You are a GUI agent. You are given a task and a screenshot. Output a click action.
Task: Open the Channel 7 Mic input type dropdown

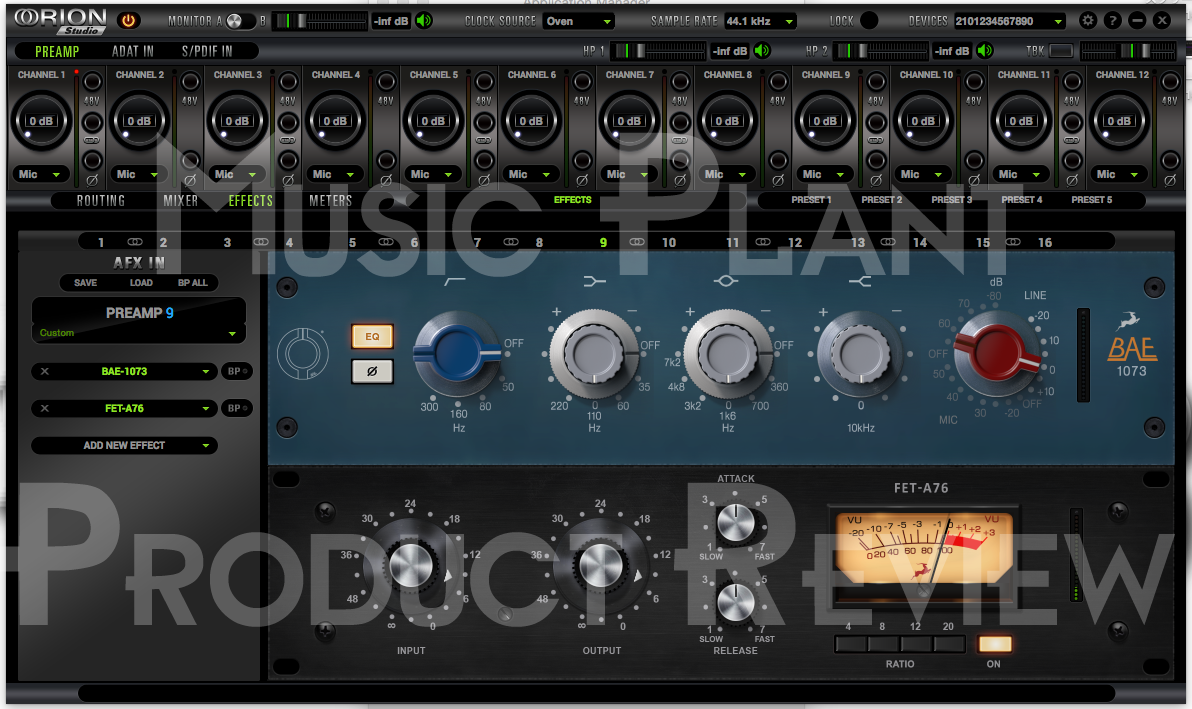629,174
